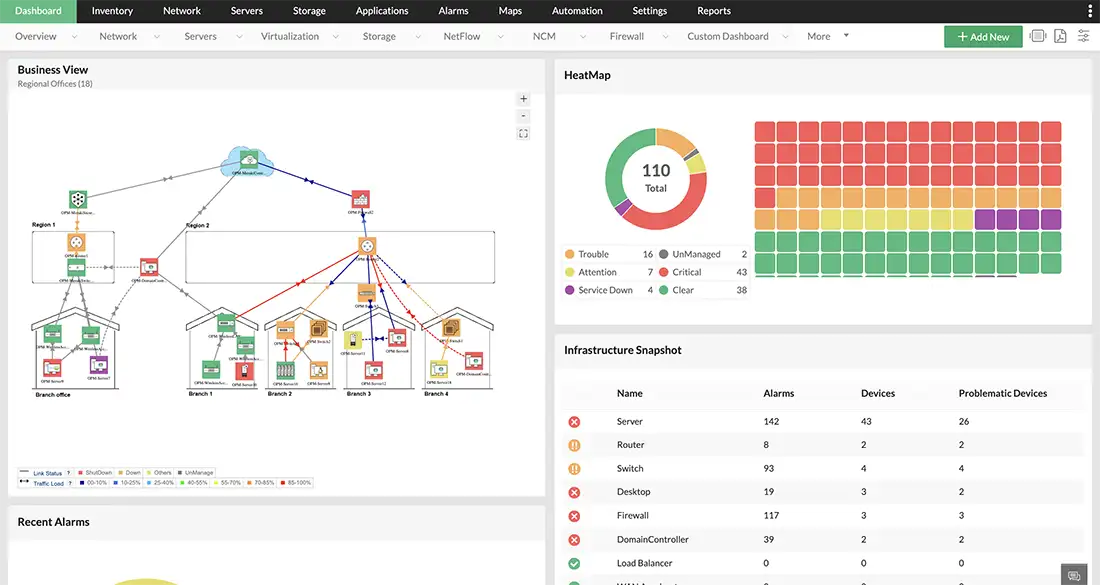Switch to the Alarms menu
The width and height of the screenshot is (1100, 585).
point(452,10)
